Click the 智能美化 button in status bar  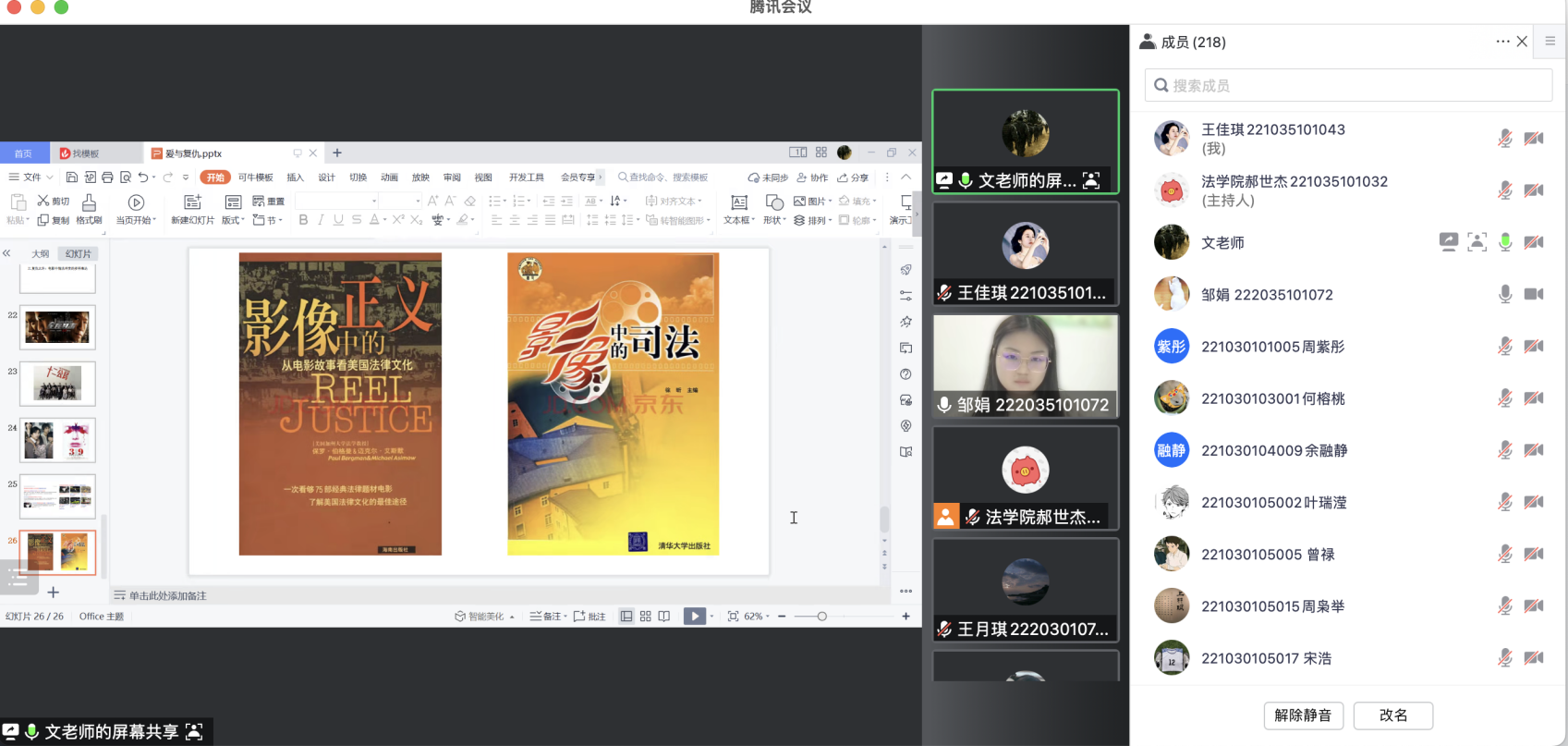click(483, 617)
